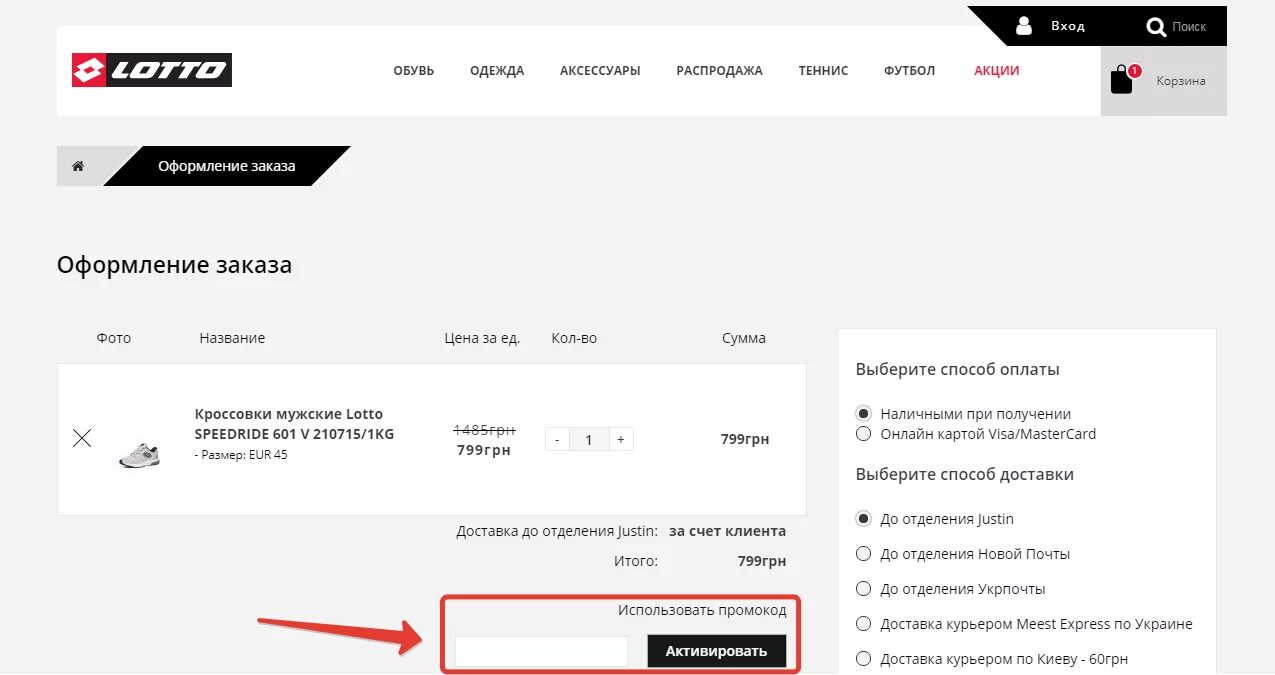Click the Вход login link
This screenshot has width=1275, height=675.
(1067, 26)
